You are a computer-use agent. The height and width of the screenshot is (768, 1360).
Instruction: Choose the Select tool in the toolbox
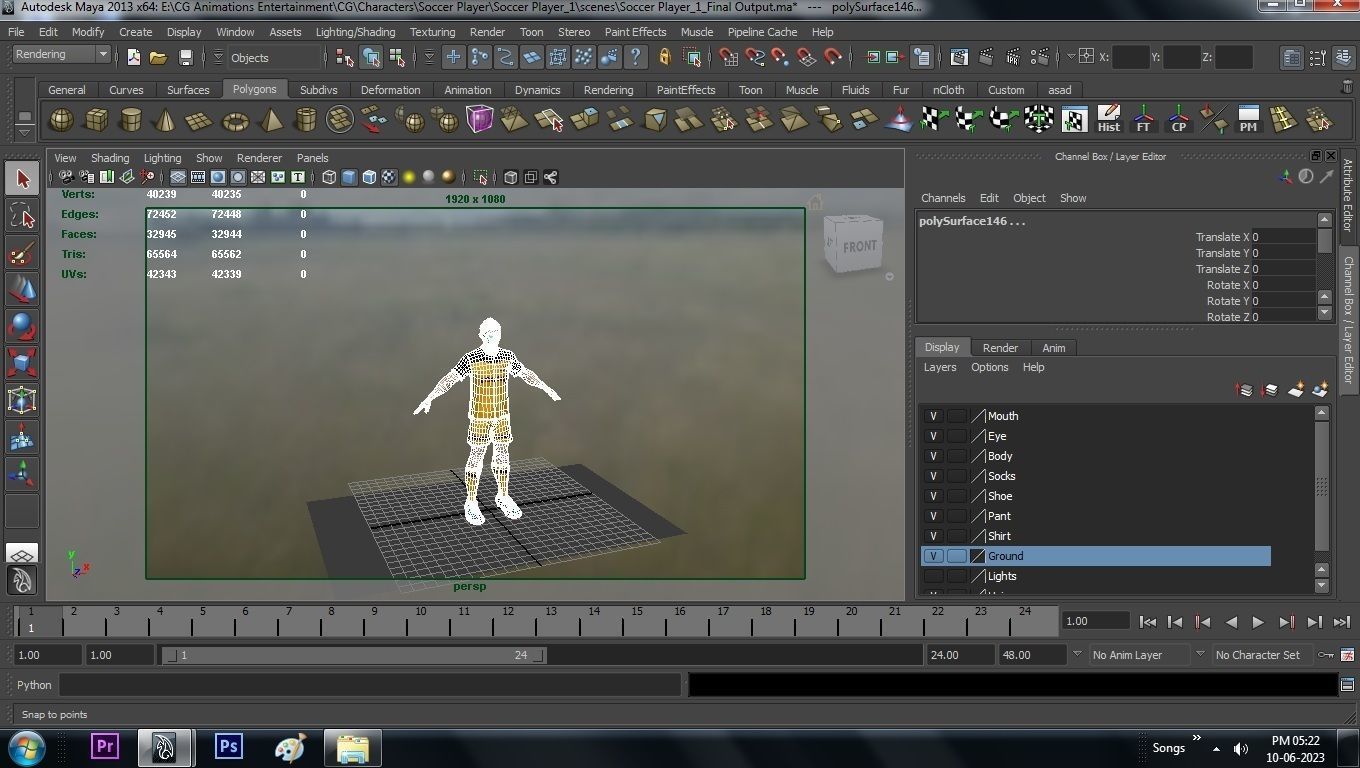pyautogui.click(x=22, y=179)
